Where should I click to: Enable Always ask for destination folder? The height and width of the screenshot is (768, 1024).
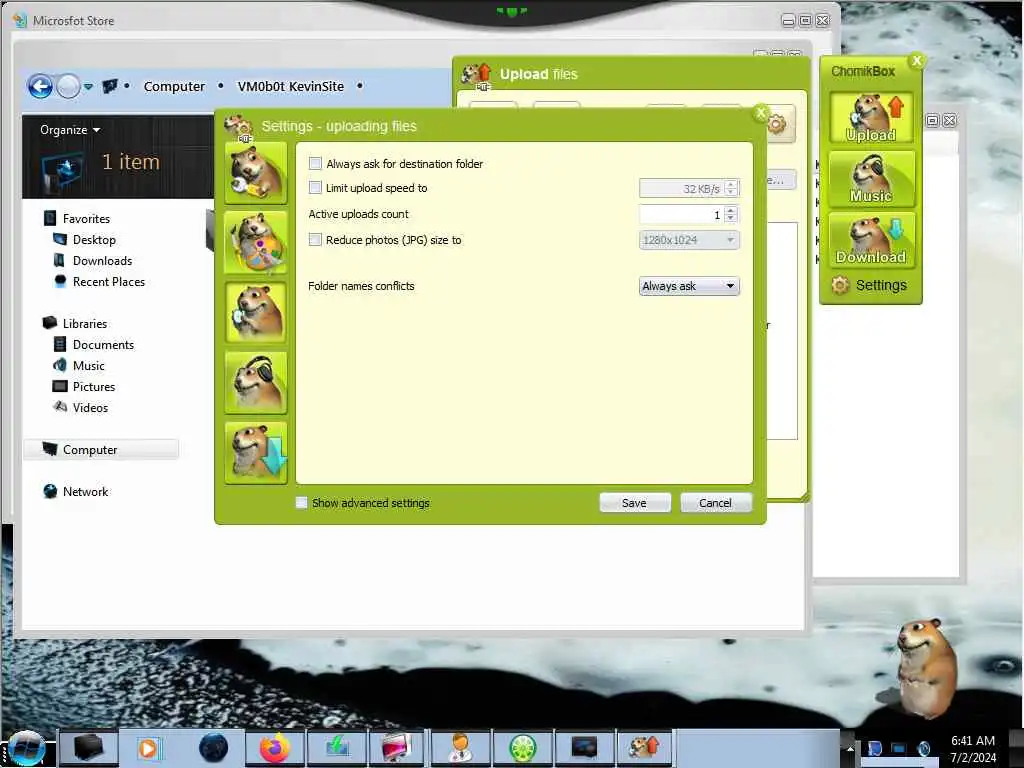click(x=315, y=163)
